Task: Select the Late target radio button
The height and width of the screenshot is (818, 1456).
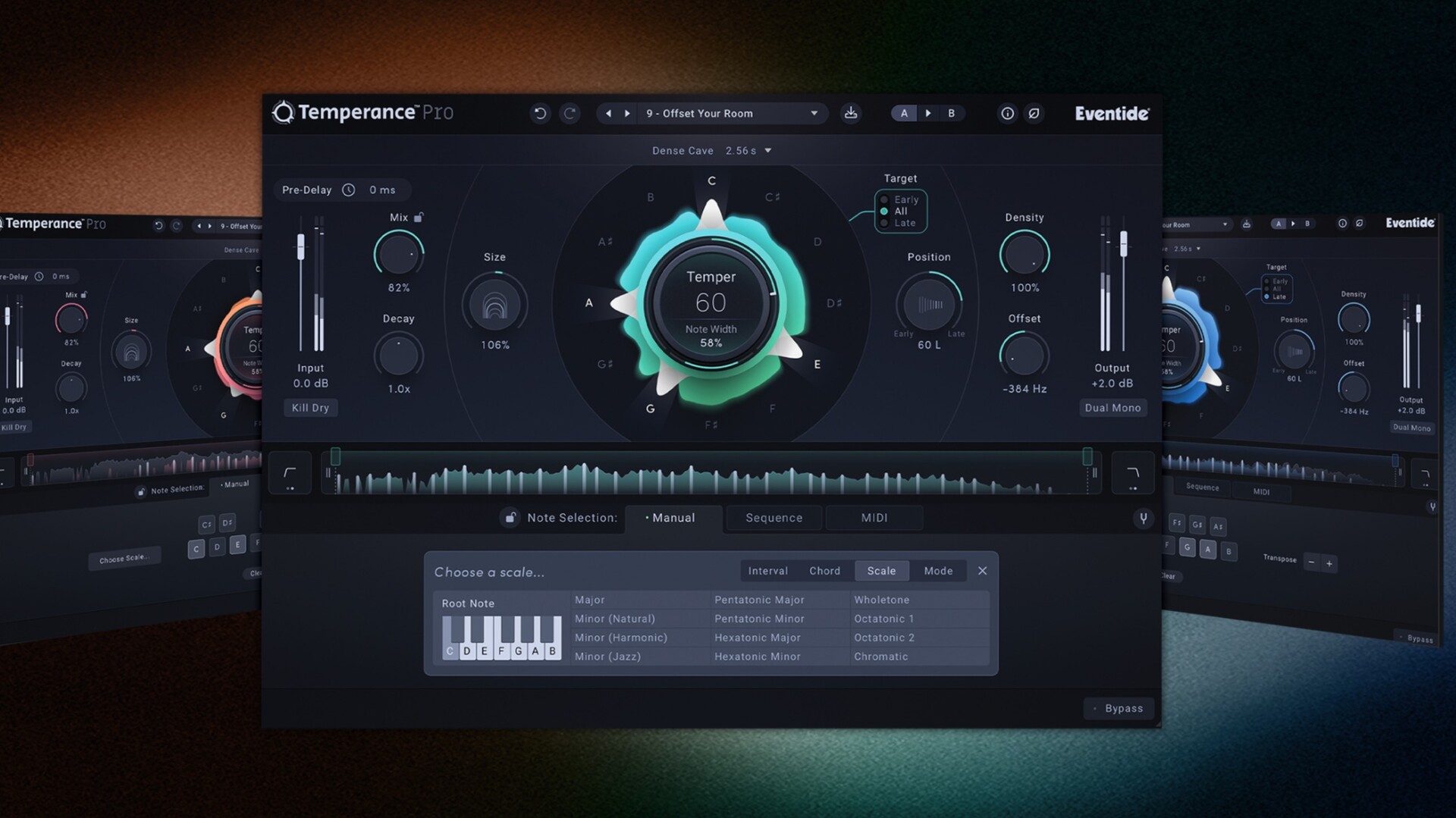Action: [x=886, y=221]
